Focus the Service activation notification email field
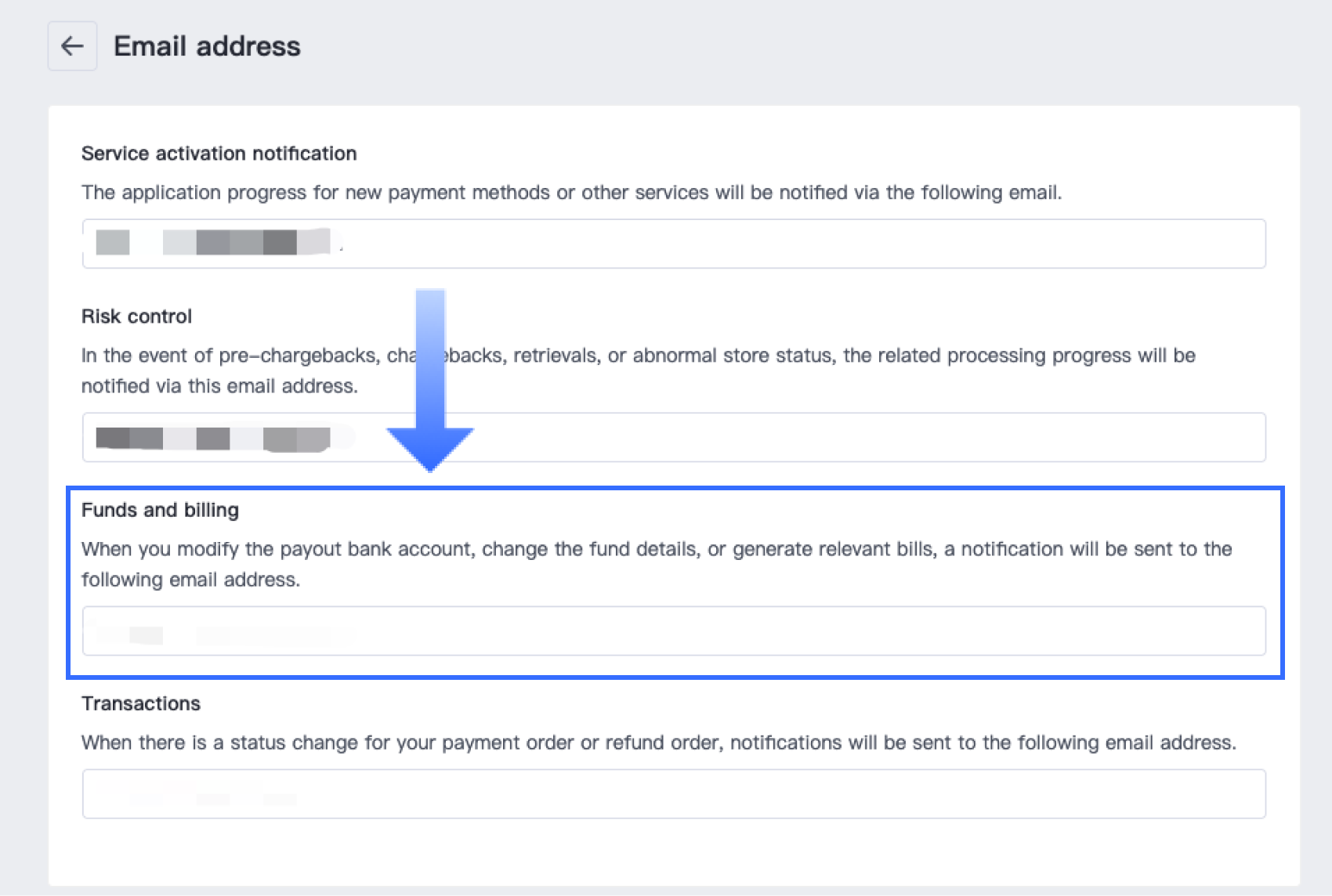The image size is (1332, 896). tap(674, 244)
